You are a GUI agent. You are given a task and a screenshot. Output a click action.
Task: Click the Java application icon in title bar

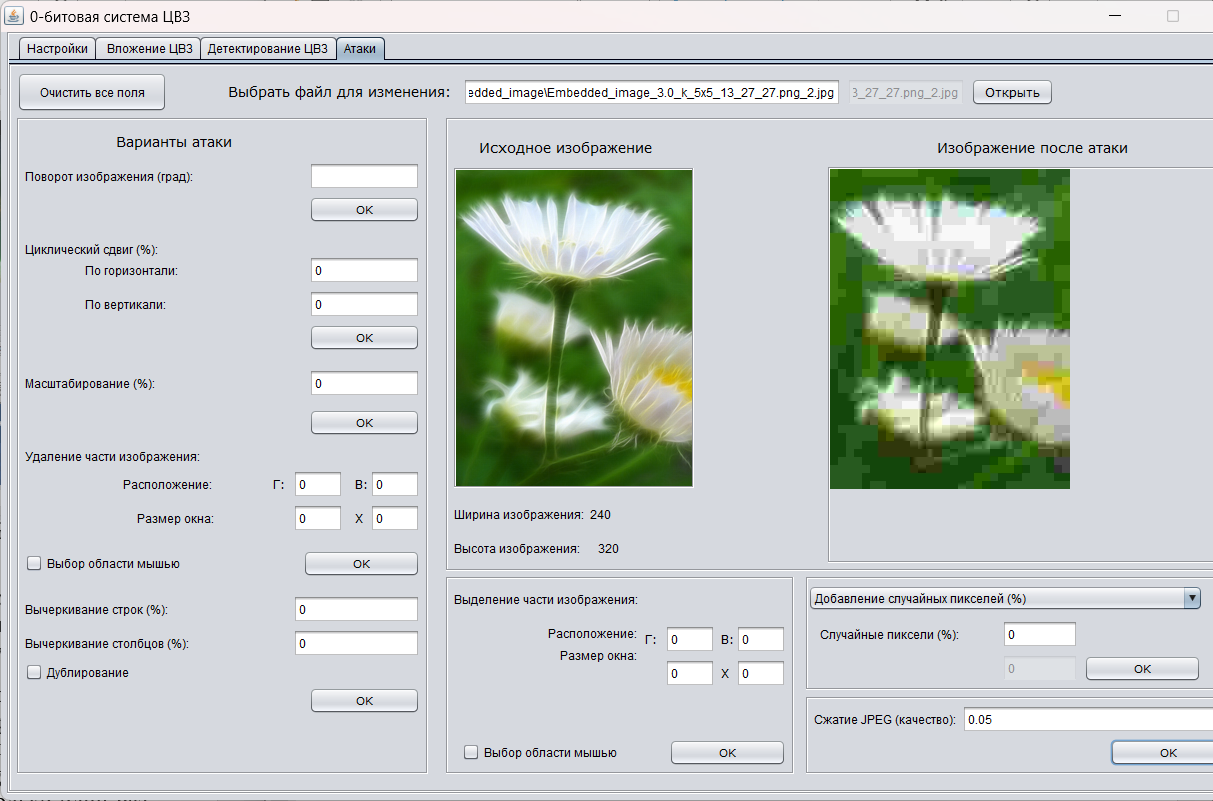point(15,16)
